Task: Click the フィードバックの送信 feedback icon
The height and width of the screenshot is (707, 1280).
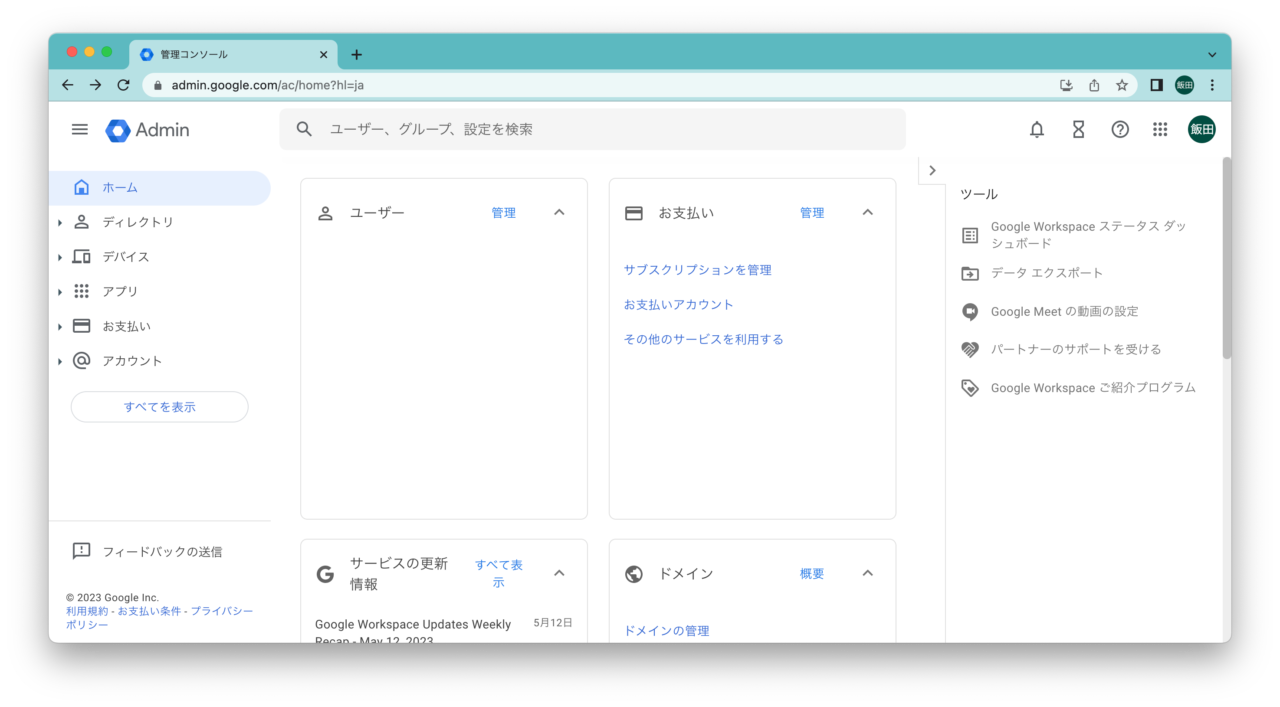Action: point(82,551)
